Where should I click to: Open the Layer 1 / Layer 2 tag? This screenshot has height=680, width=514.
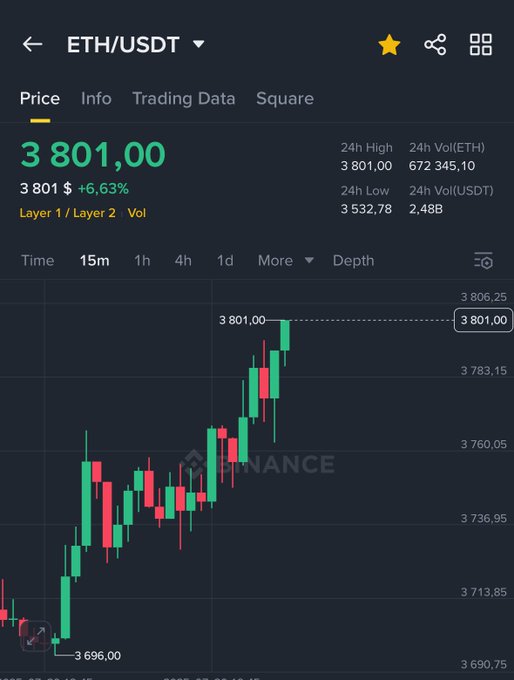tap(68, 213)
